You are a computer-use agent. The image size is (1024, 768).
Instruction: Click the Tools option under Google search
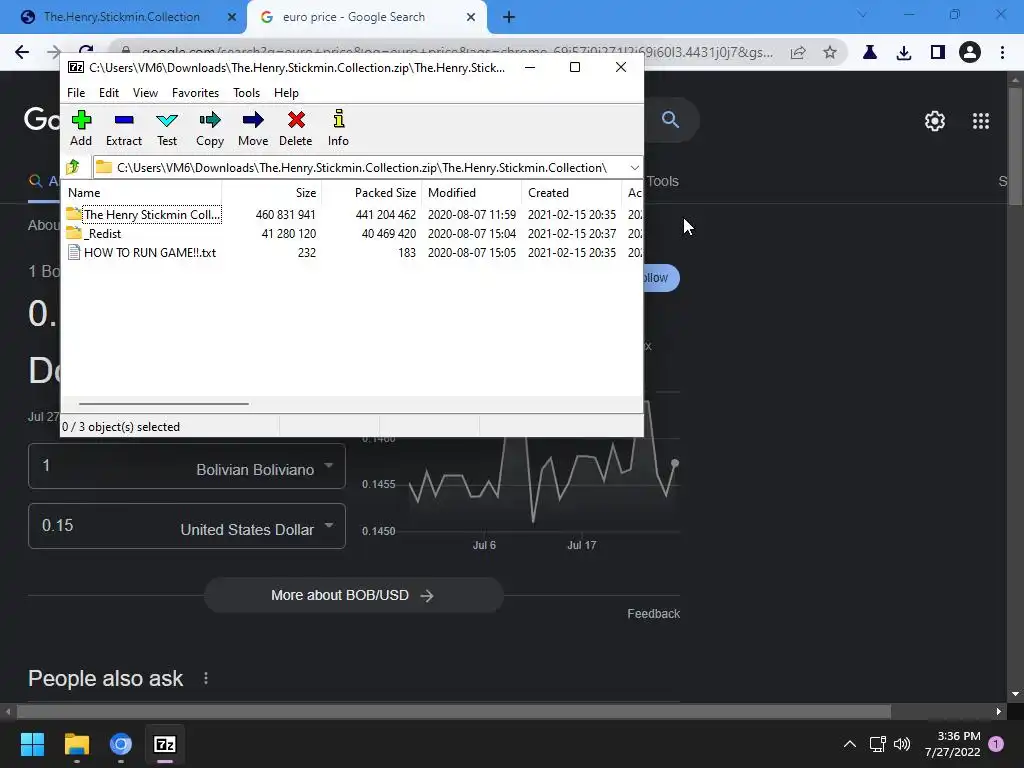662,181
